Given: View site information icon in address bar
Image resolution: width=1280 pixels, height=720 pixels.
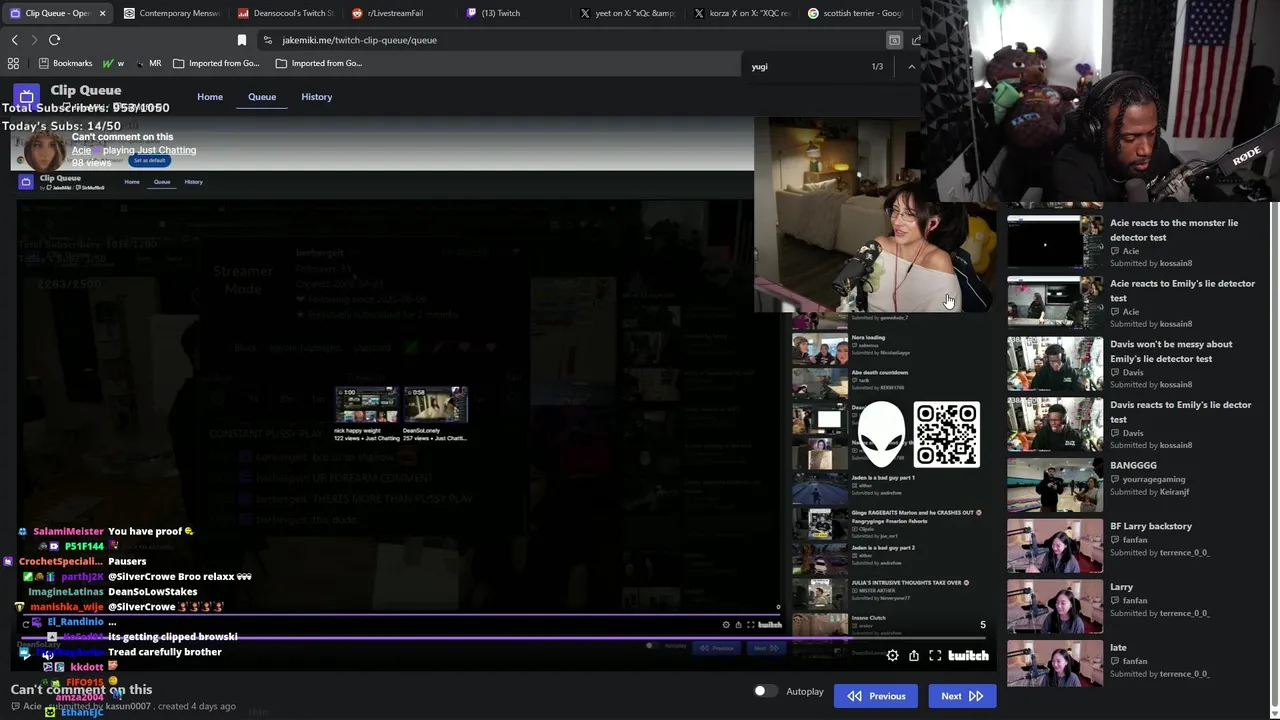Looking at the screenshot, I should (267, 40).
